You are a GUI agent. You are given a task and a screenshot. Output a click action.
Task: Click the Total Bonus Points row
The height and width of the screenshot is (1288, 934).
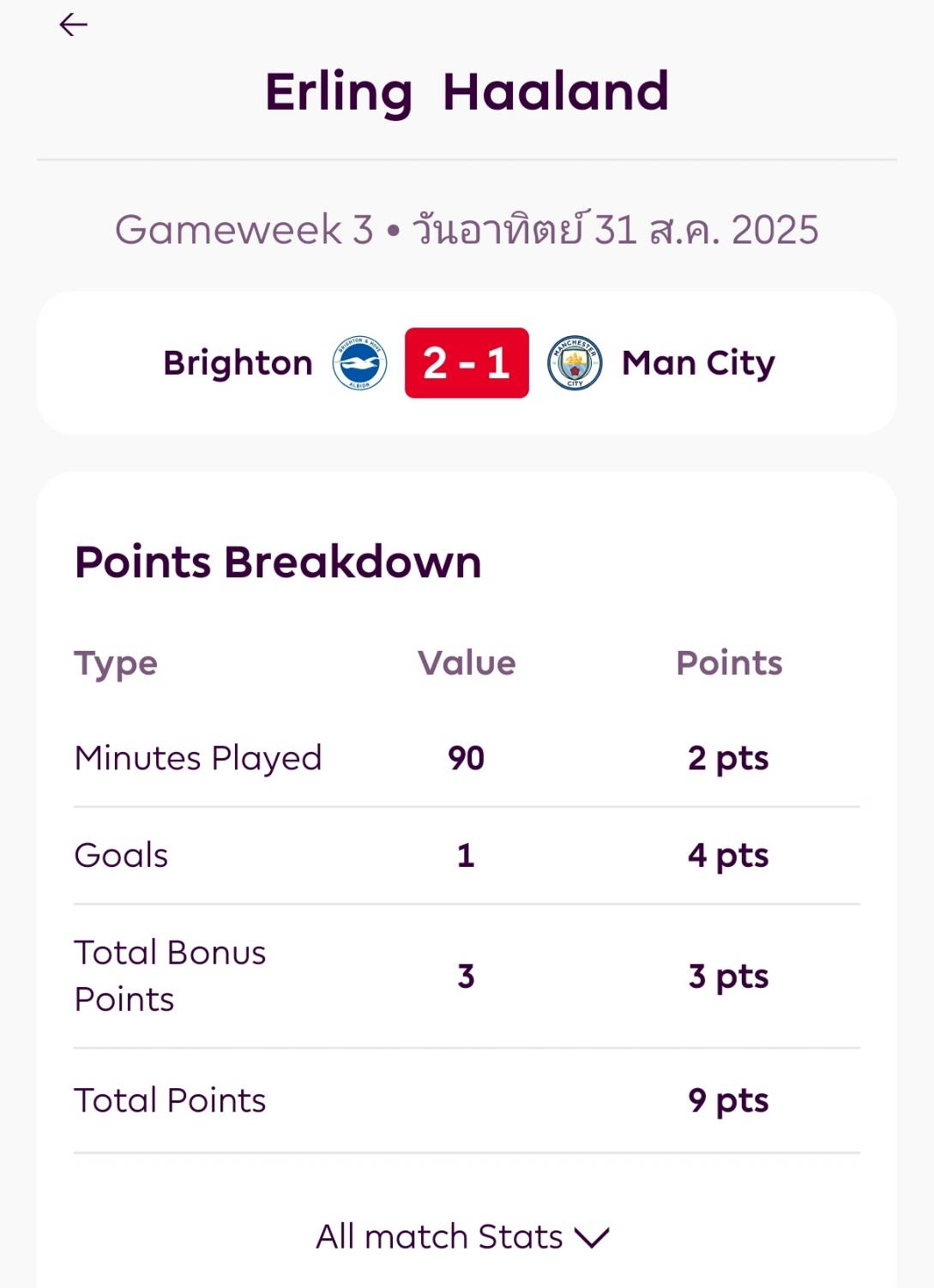pos(467,976)
